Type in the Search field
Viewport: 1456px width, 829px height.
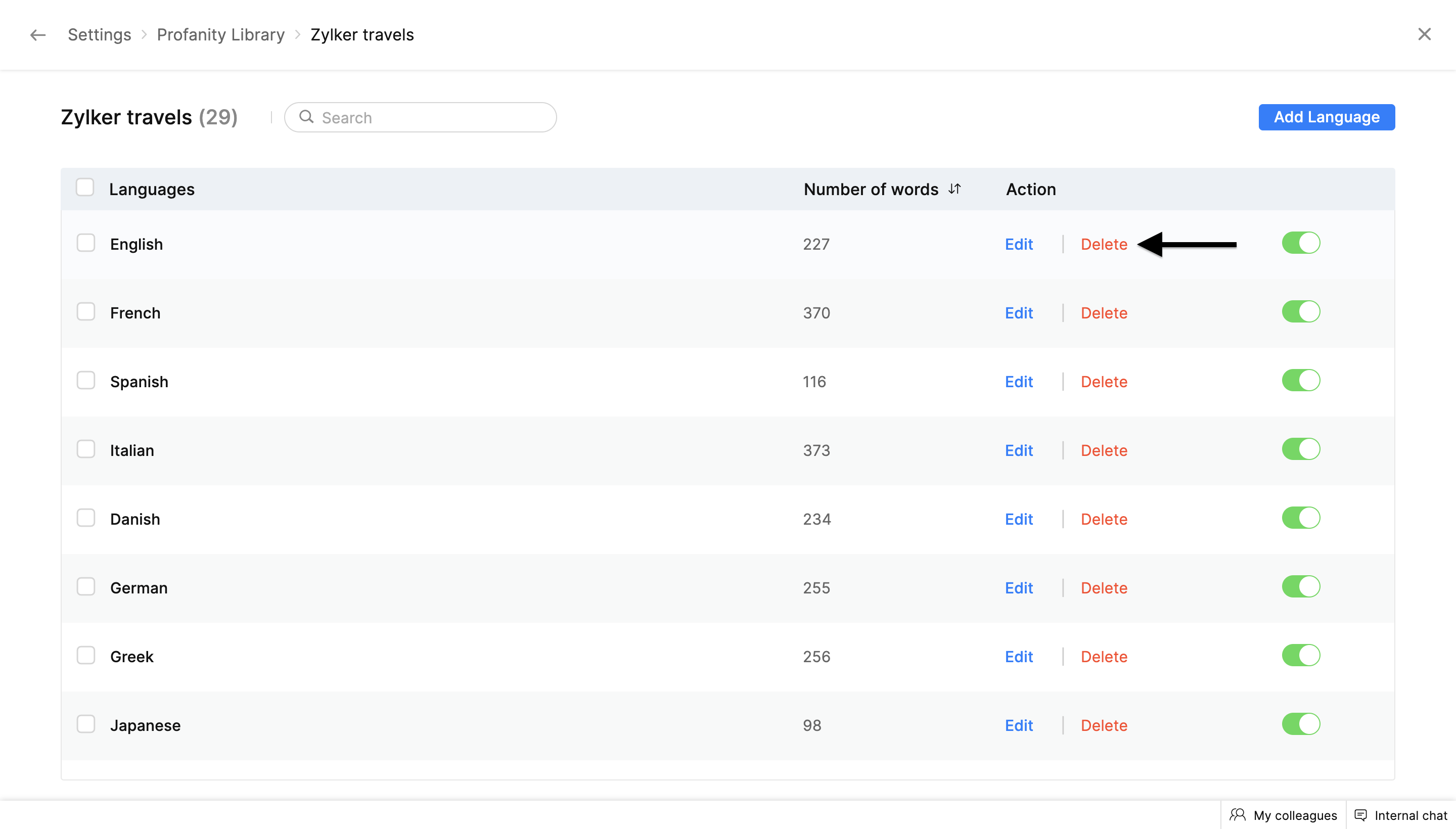(x=433, y=117)
